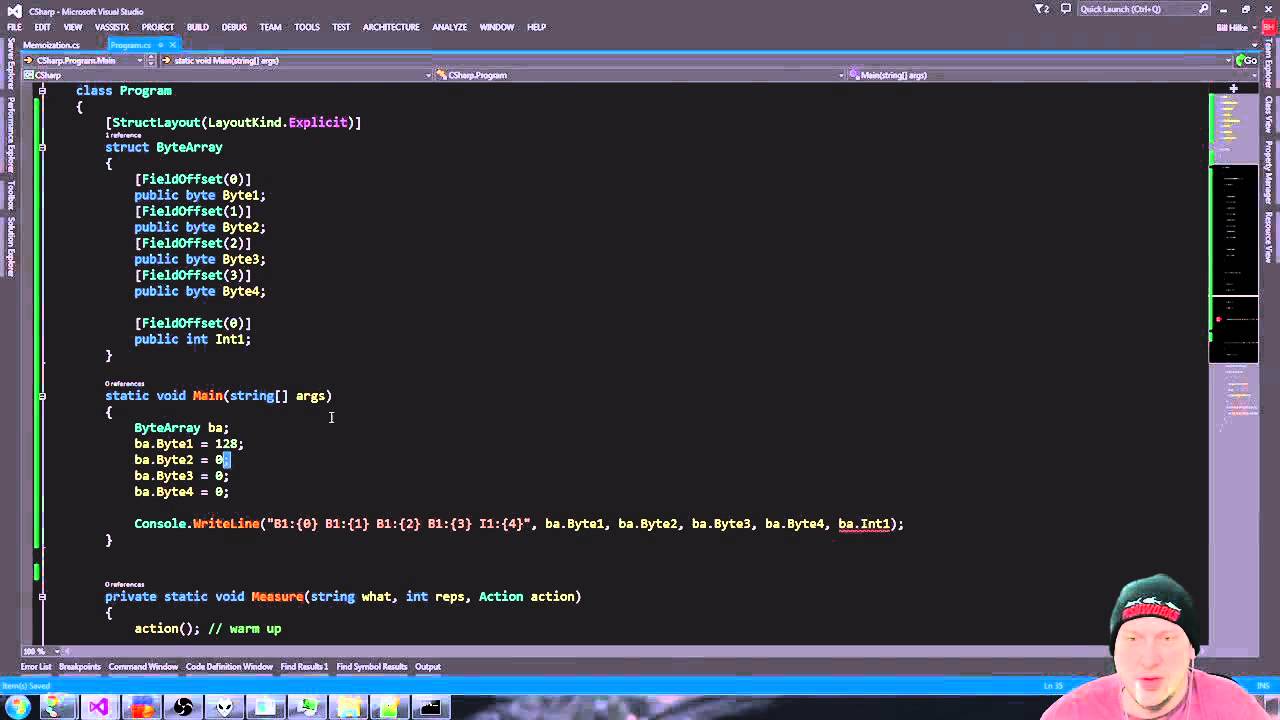Open the VASSISTX menu
Image resolution: width=1280 pixels, height=720 pixels.
tap(112, 27)
